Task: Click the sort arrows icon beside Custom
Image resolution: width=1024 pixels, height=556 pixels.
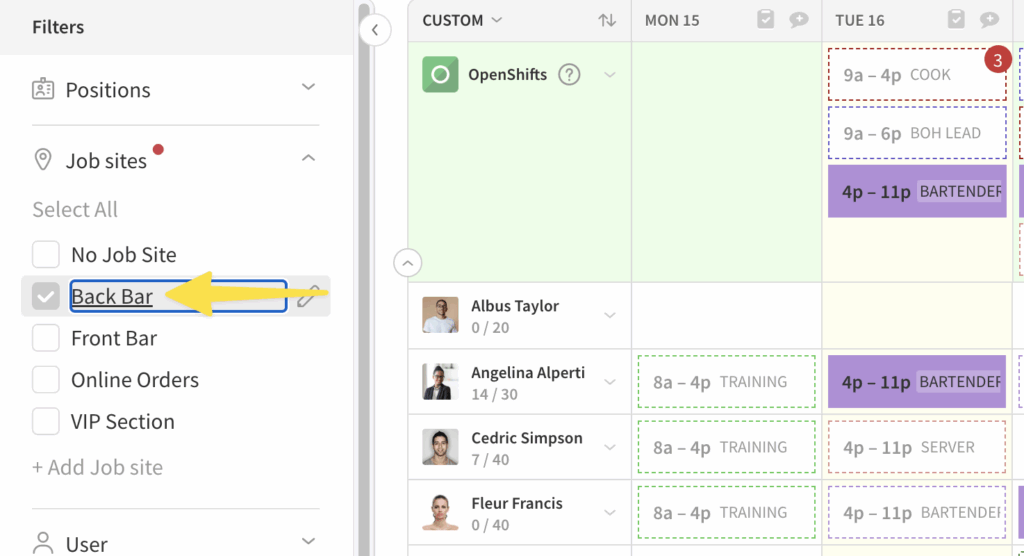Action: pyautogui.click(x=607, y=20)
